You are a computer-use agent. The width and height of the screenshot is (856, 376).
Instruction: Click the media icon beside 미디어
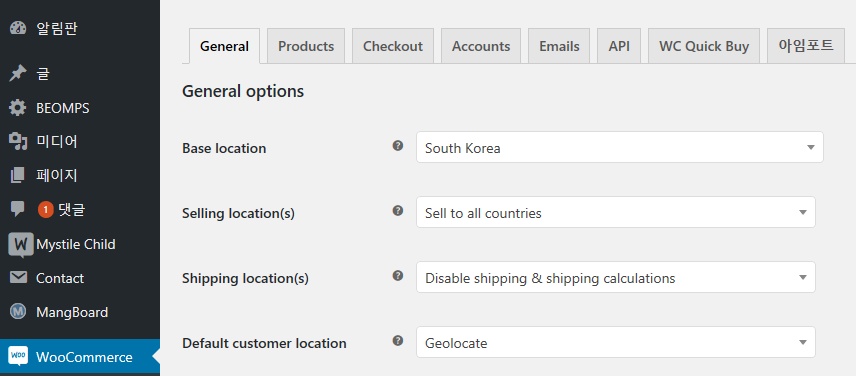17,142
